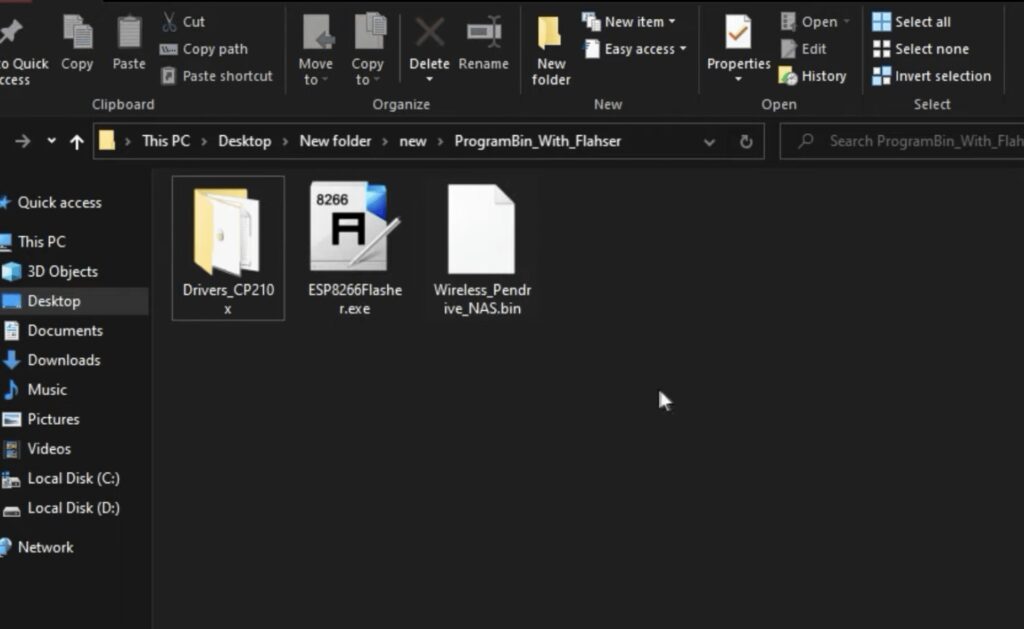
Task: Expand the chevron after This PC breadcrumb
Action: click(204, 142)
